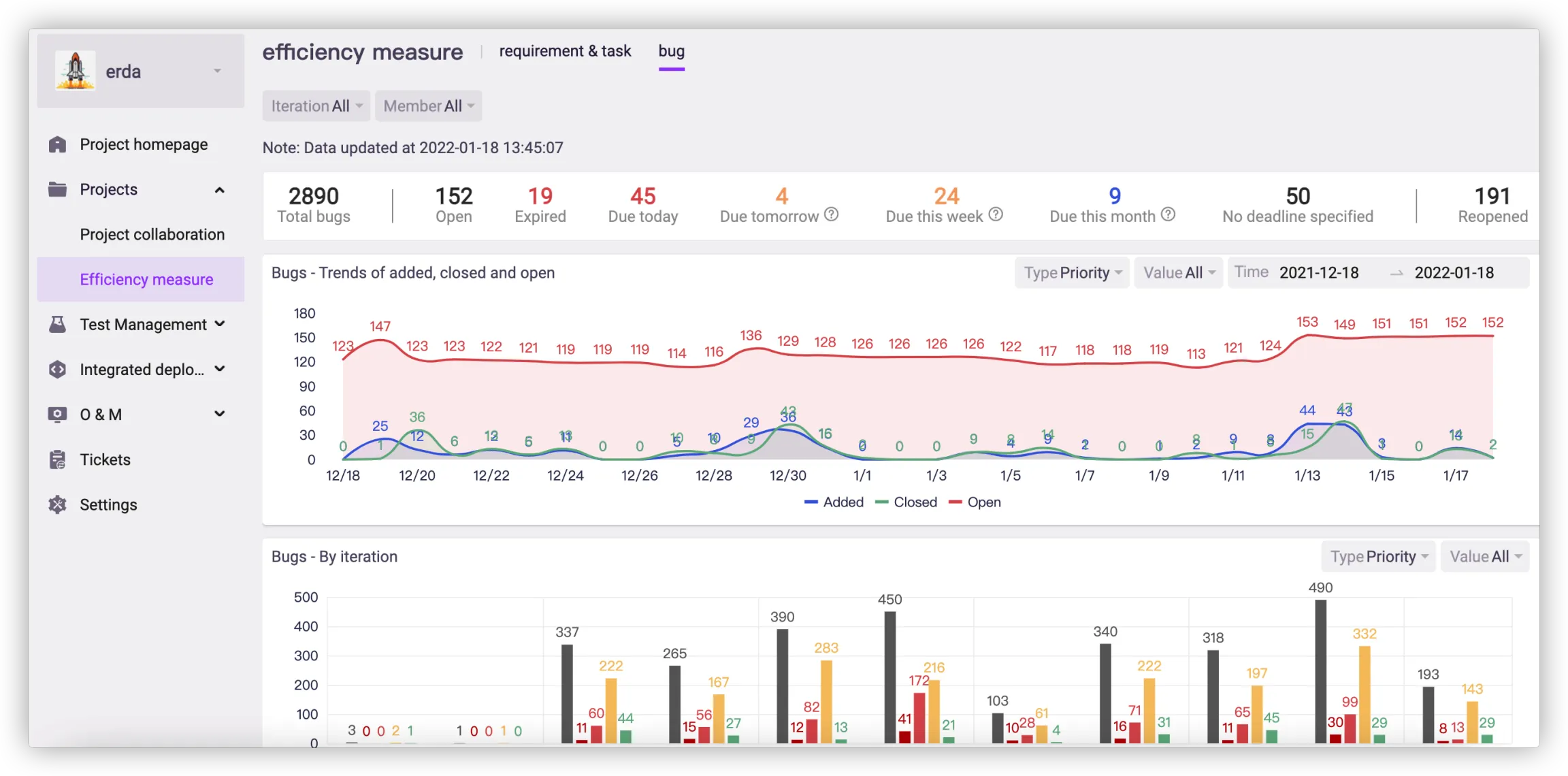Select the bug tab
This screenshot has height=776, width=1568.
point(671,51)
